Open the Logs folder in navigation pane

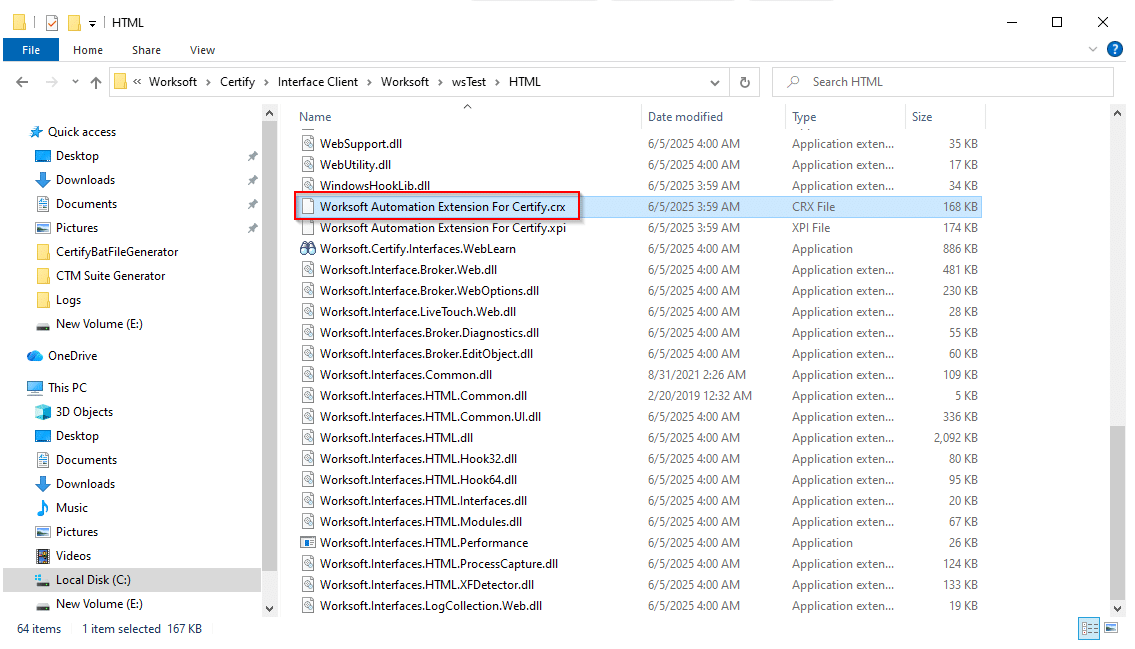[68, 300]
